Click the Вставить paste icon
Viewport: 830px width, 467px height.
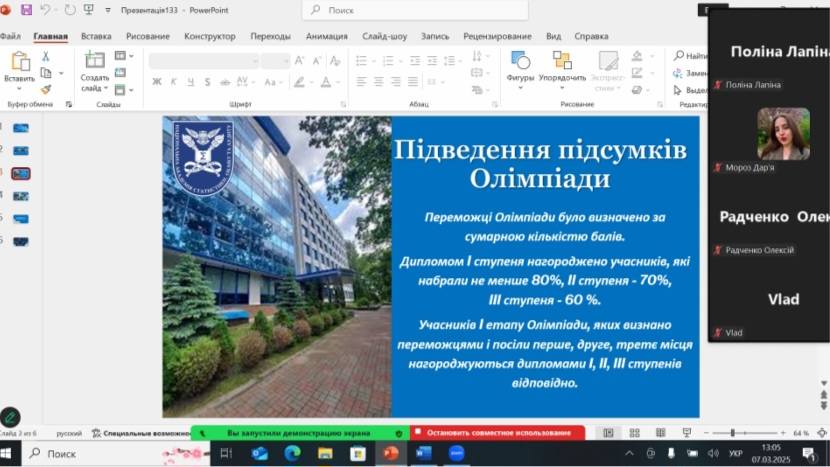(19, 62)
